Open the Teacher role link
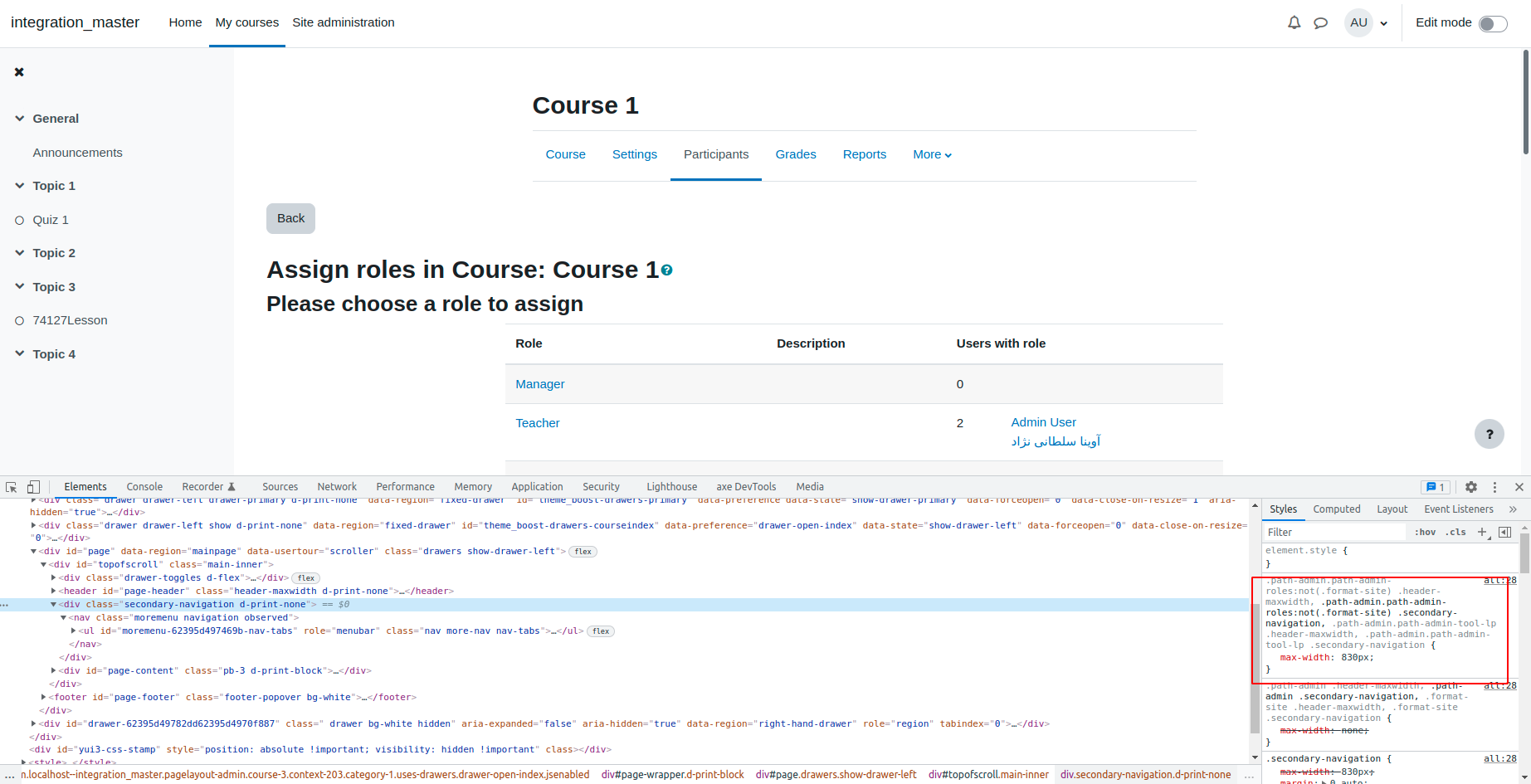Image resolution: width=1531 pixels, height=784 pixels. (538, 423)
